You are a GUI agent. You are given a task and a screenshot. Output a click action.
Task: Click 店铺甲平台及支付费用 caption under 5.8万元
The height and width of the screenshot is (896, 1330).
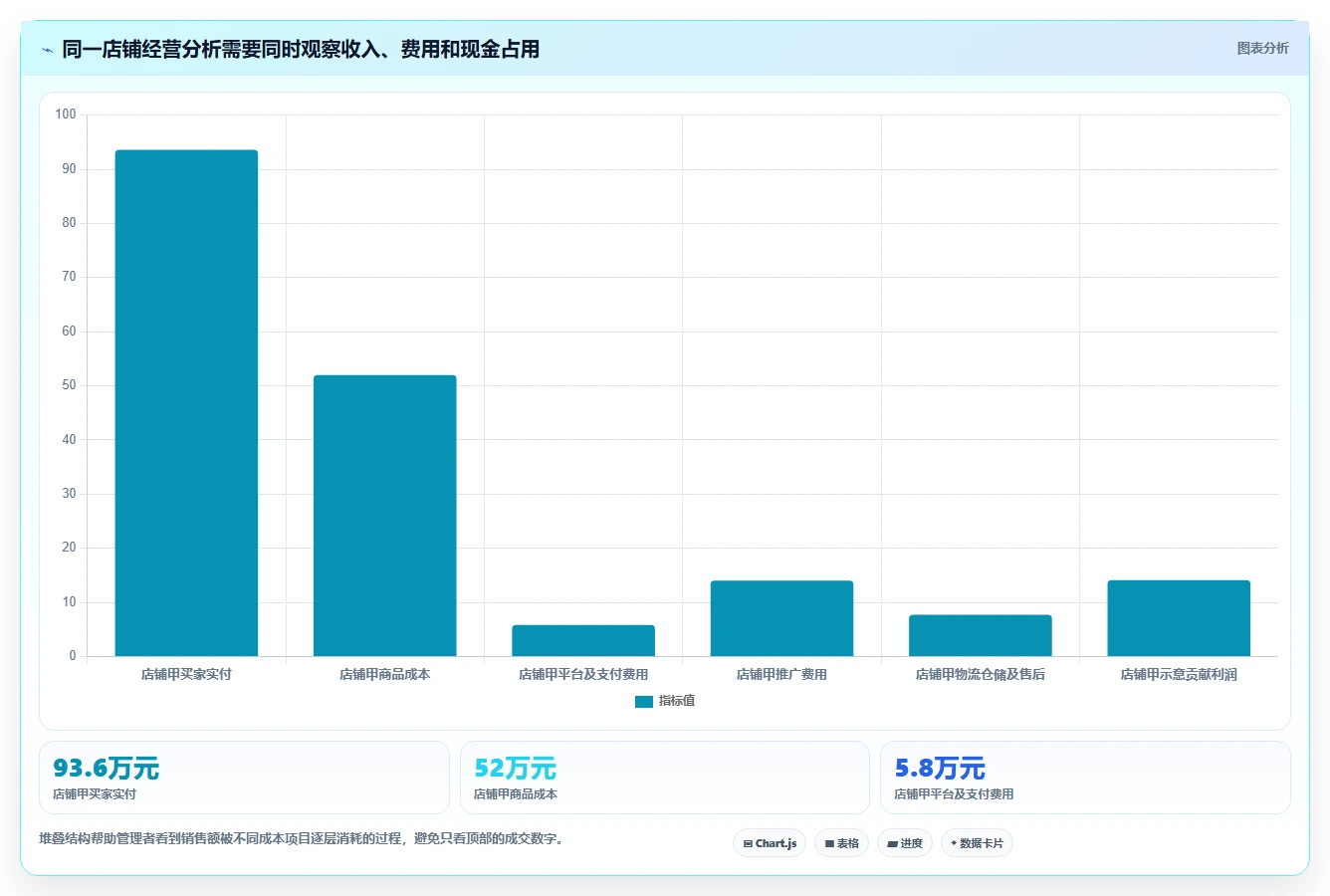point(954,794)
